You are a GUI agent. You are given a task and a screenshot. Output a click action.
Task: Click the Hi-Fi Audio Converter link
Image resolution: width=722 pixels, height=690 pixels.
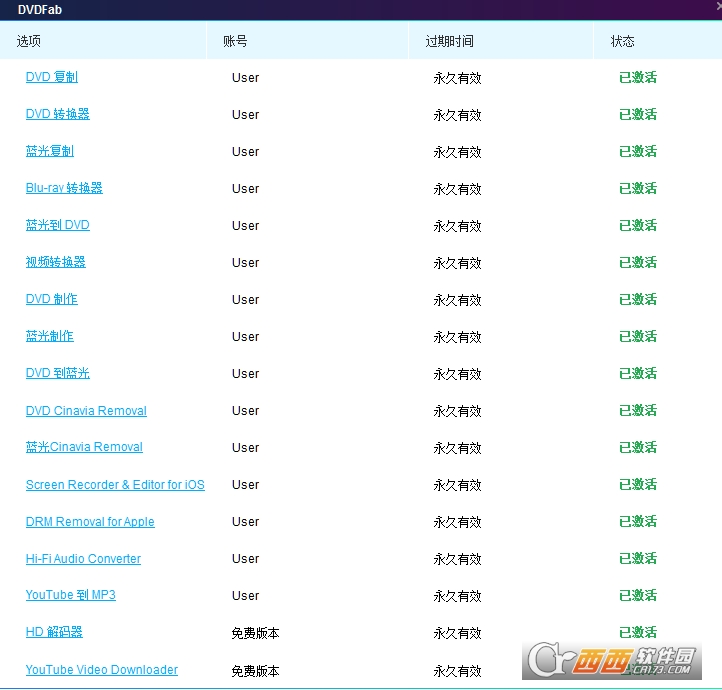(x=83, y=558)
